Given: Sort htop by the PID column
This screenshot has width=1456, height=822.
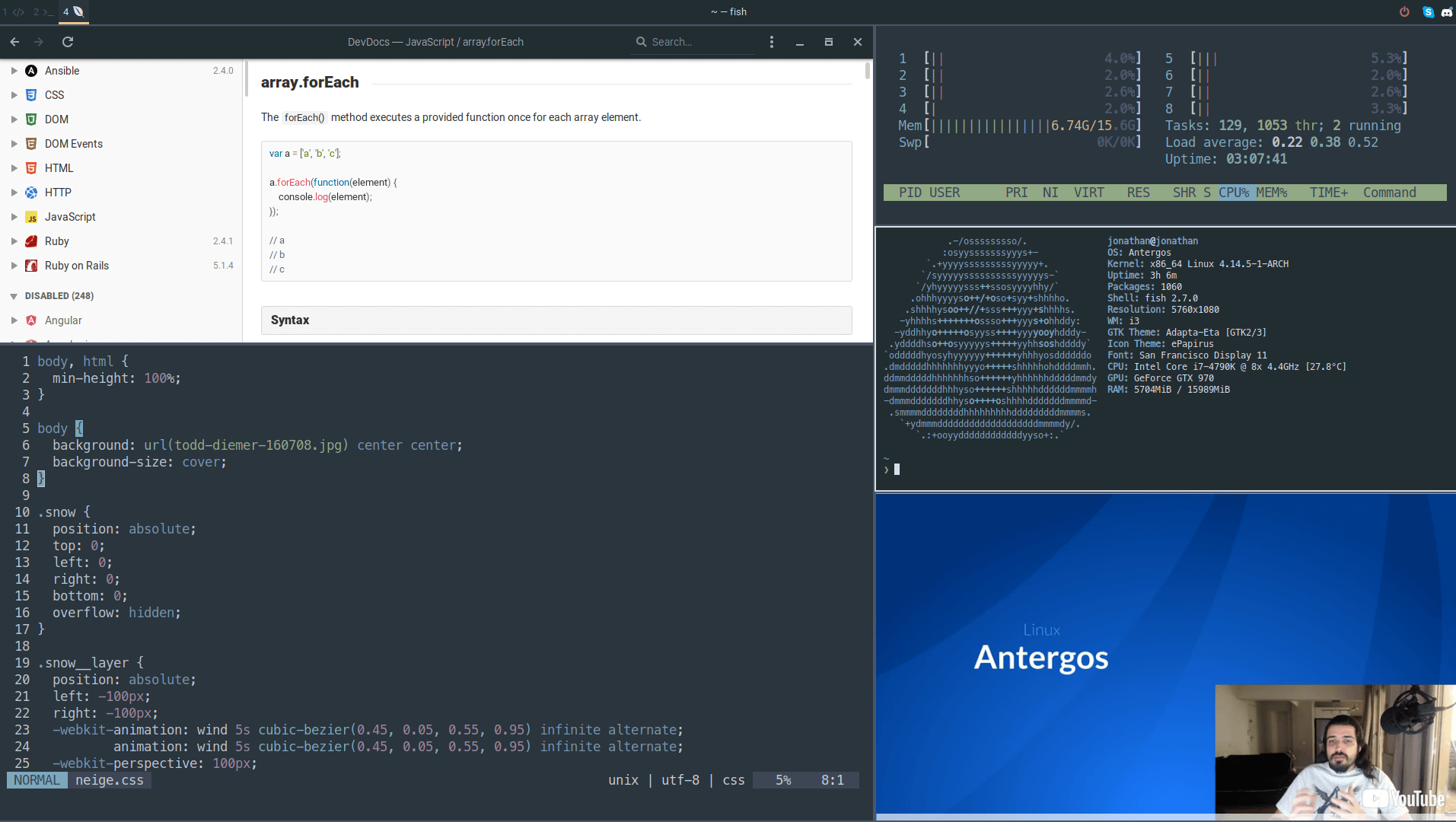Looking at the screenshot, I should [910, 193].
